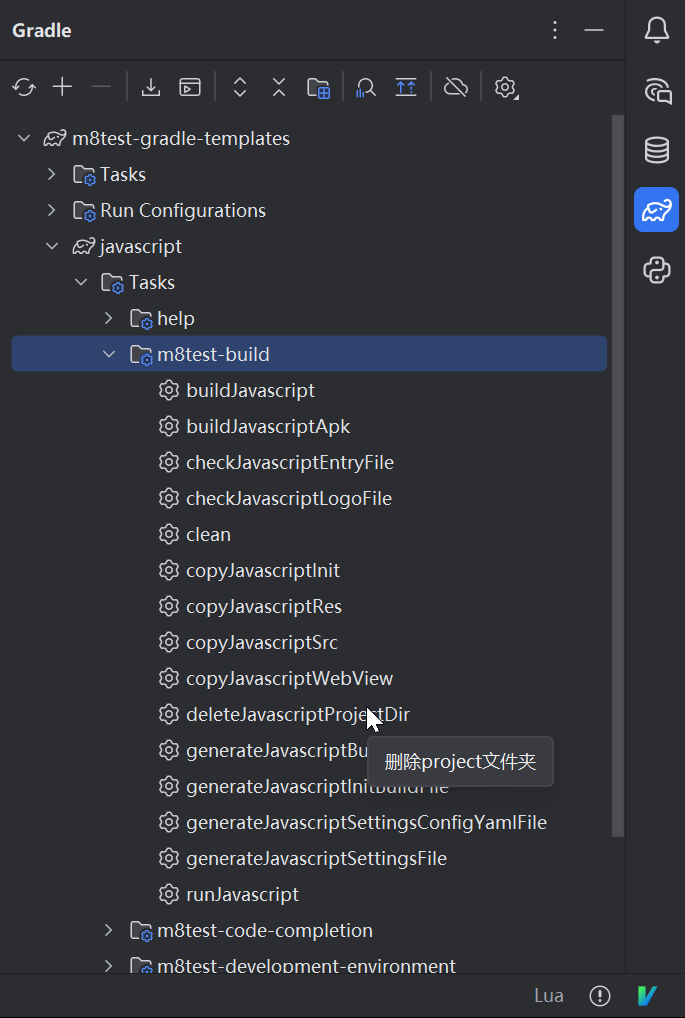Reload all Gradle projects
685x1018 pixels.
[x=24, y=87]
